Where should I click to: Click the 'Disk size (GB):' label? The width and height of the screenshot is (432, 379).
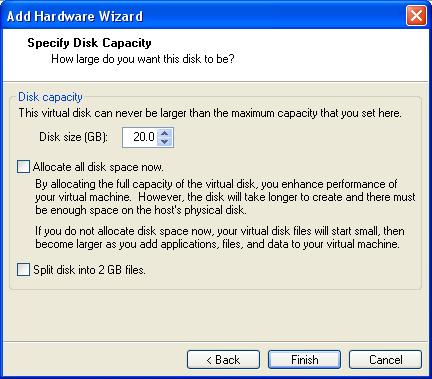[73, 137]
